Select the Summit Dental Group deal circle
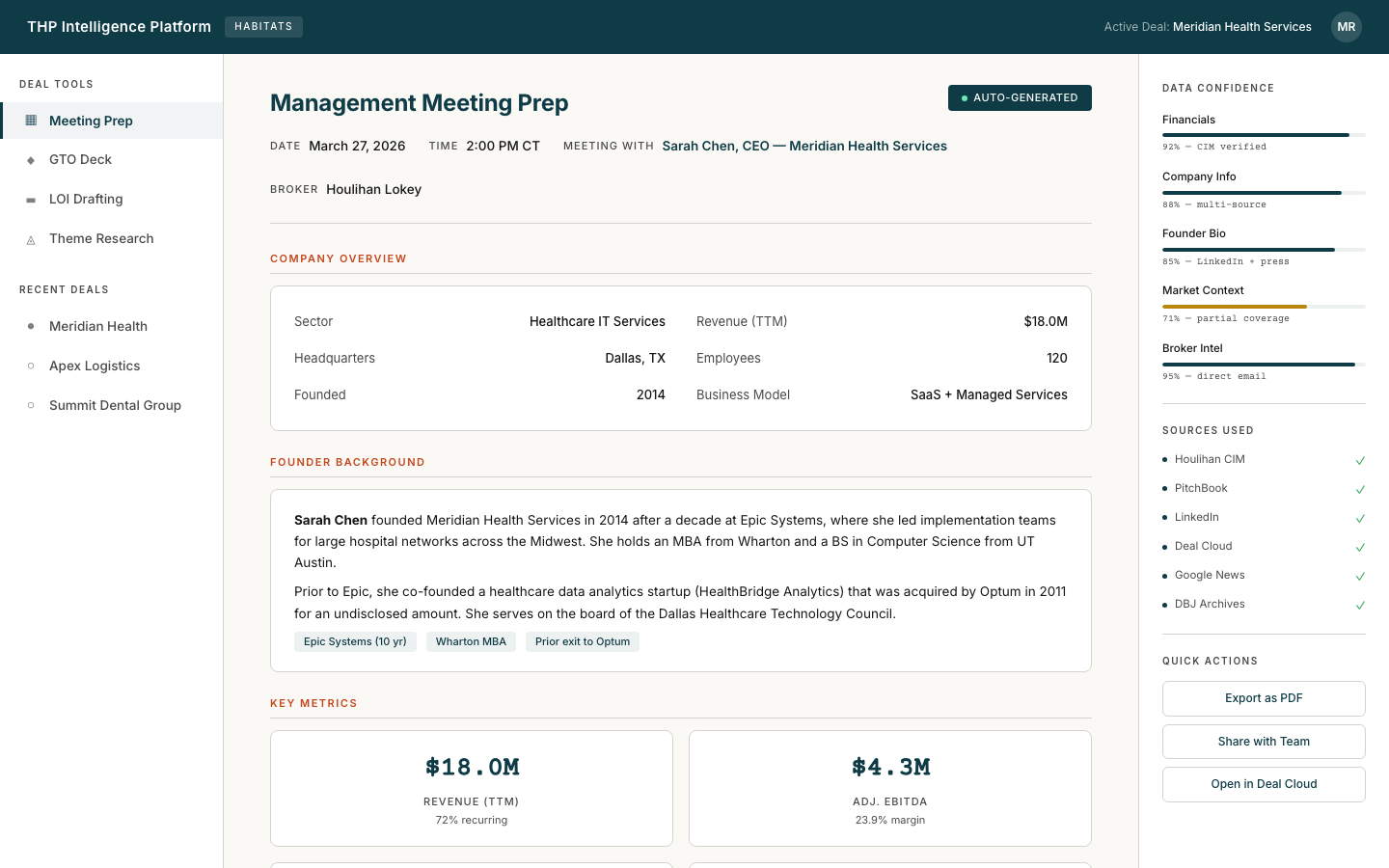The image size is (1389, 868). 30,405
